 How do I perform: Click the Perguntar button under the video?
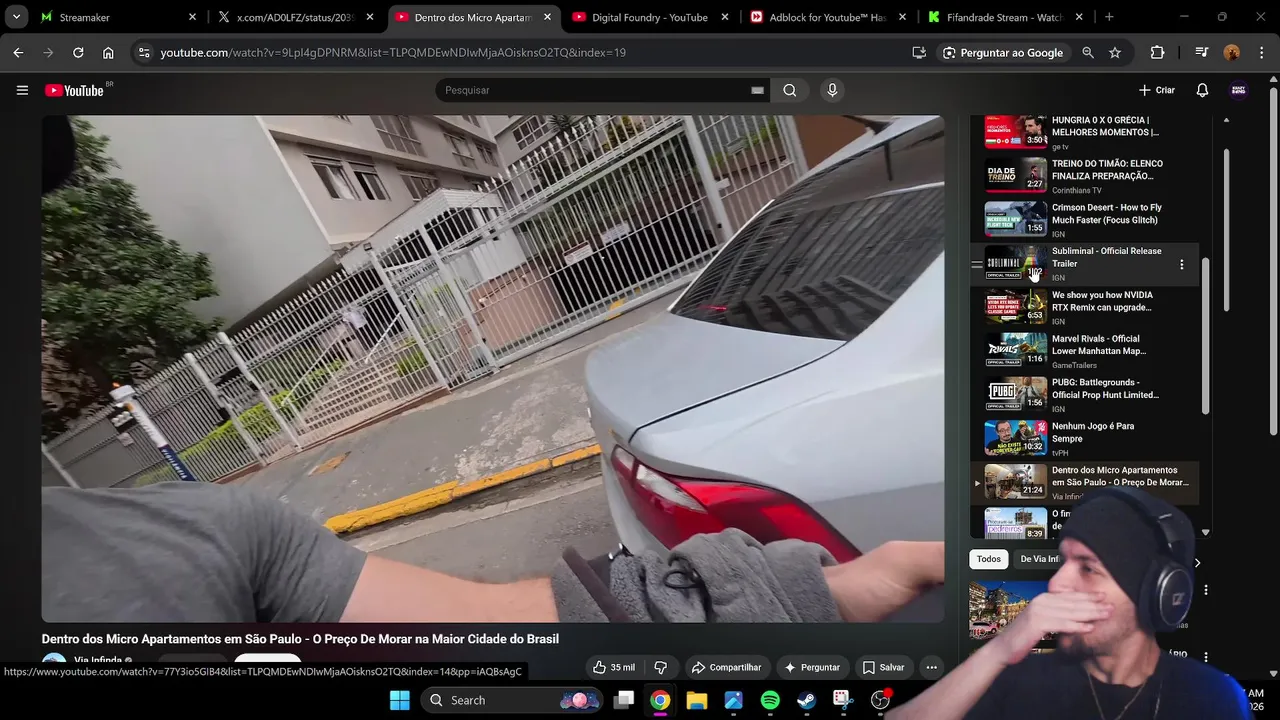point(812,667)
